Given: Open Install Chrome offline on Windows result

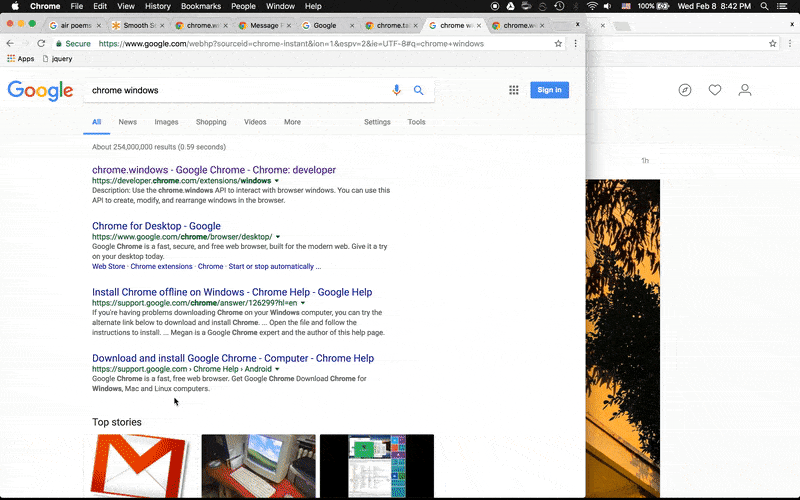Looking at the screenshot, I should [x=232, y=292].
